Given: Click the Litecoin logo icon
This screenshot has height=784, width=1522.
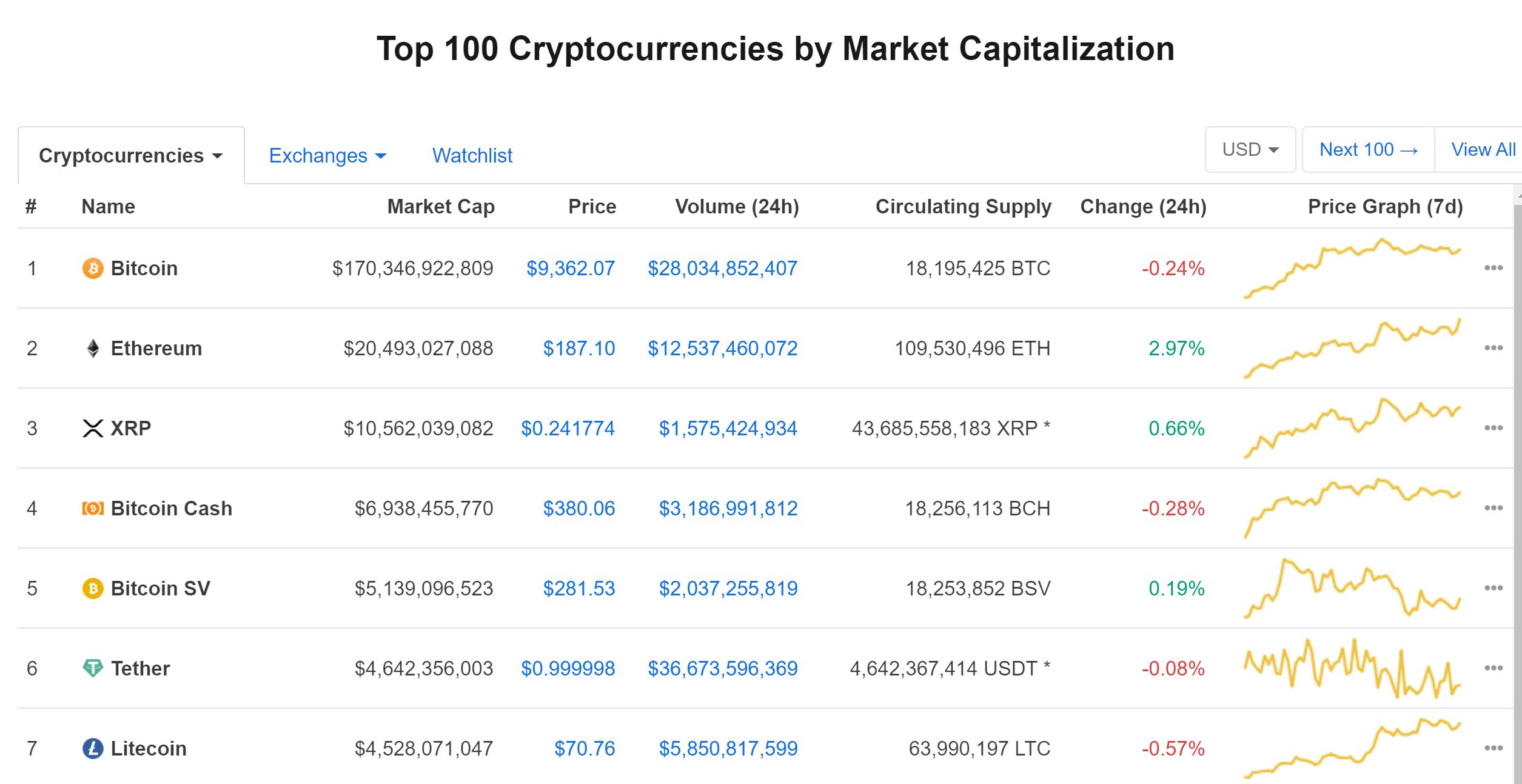Looking at the screenshot, I should coord(93,748).
